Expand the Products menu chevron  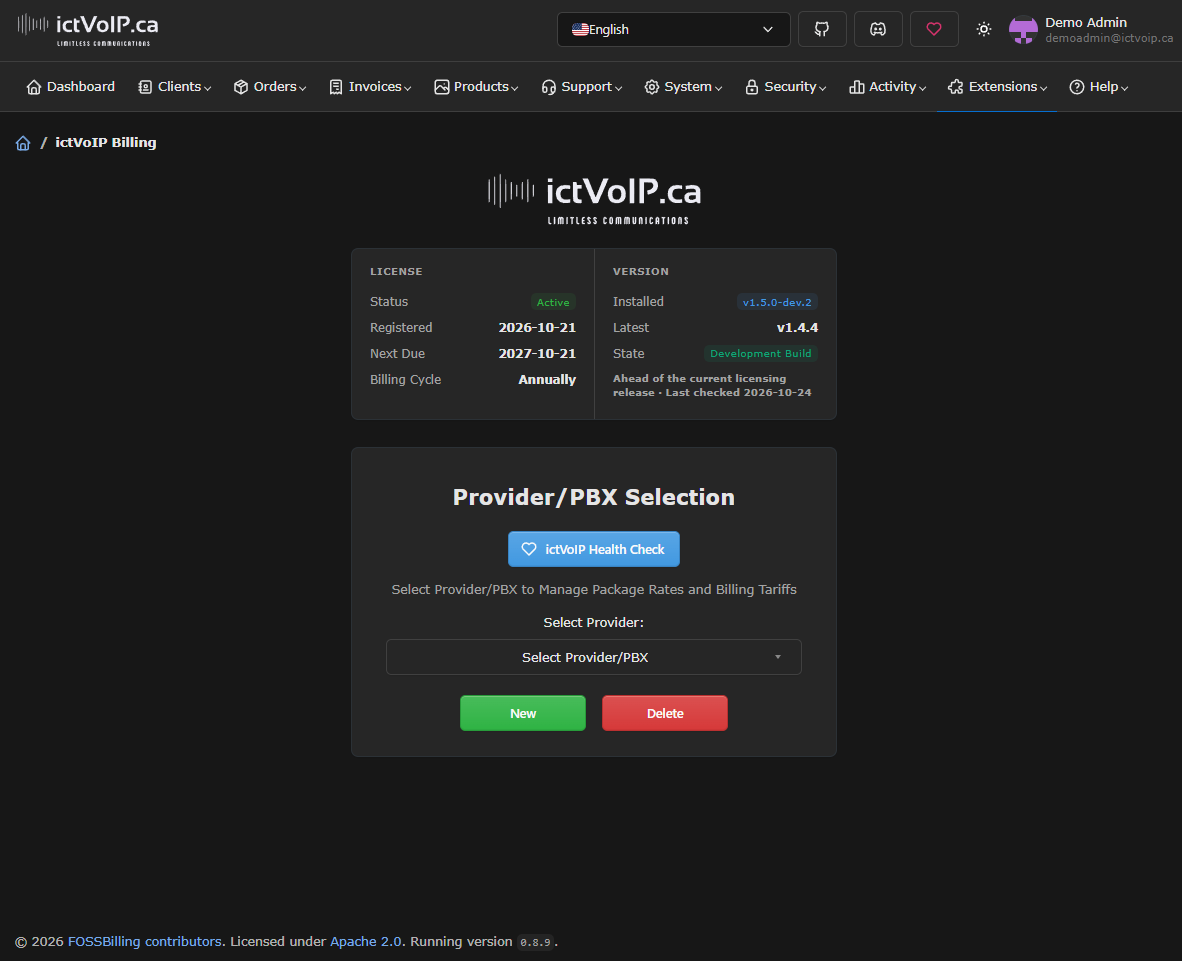(x=514, y=89)
